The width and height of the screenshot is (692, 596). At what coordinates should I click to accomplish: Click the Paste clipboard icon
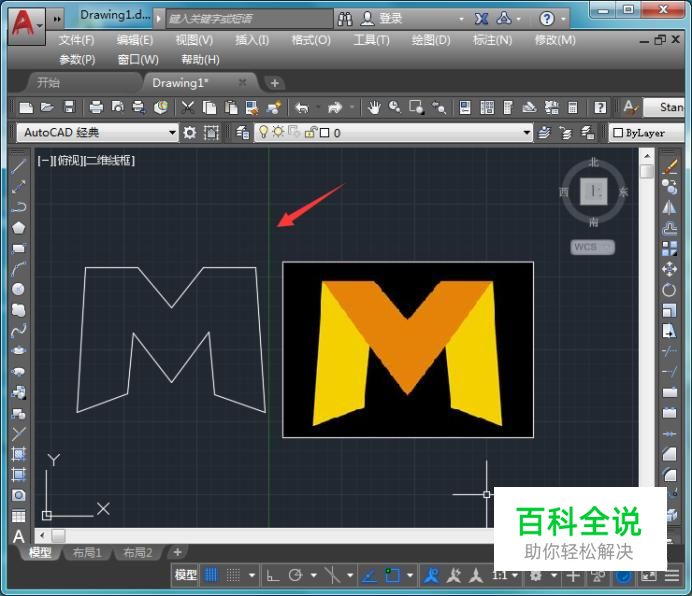tap(230, 107)
